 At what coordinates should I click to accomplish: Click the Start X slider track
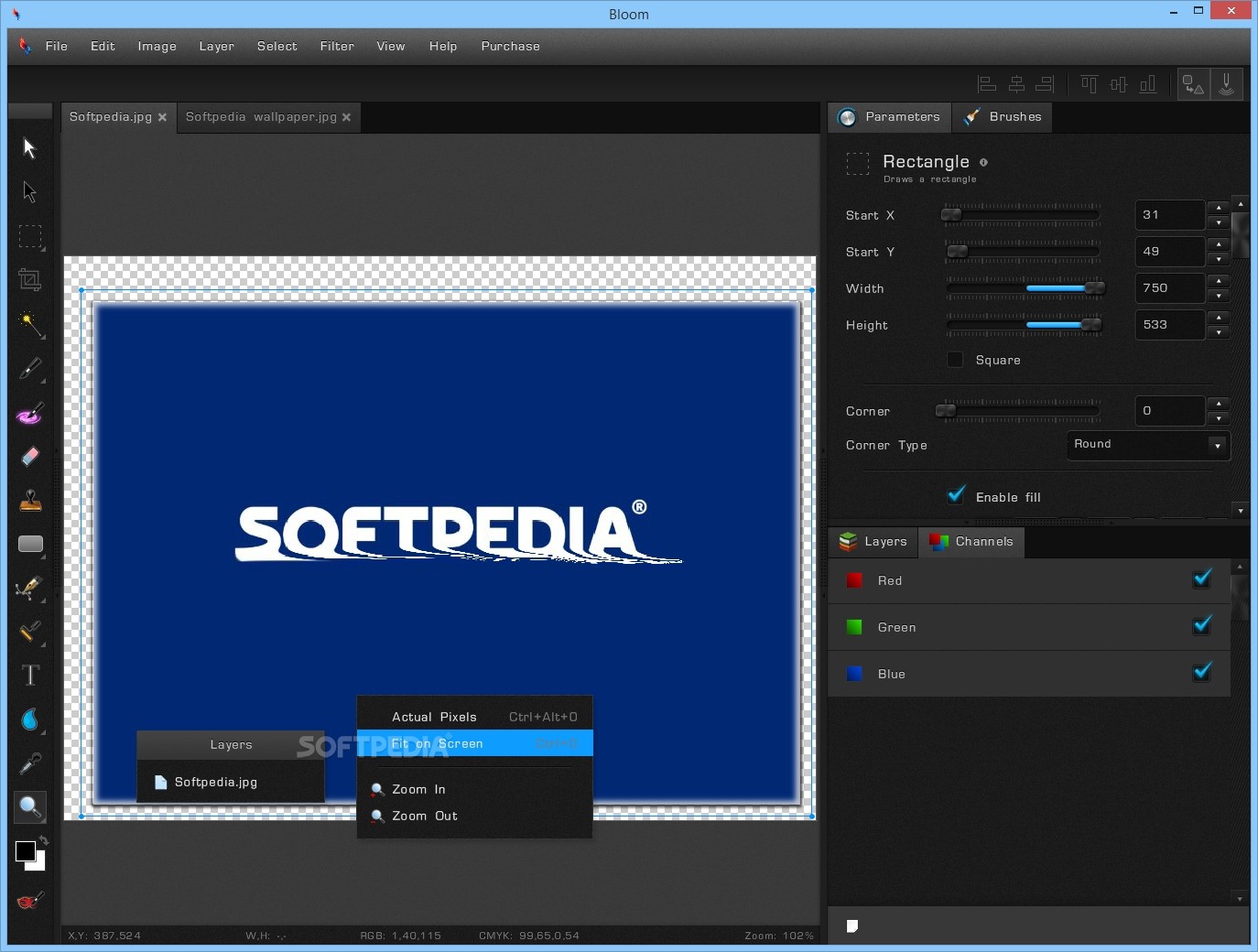click(1022, 215)
